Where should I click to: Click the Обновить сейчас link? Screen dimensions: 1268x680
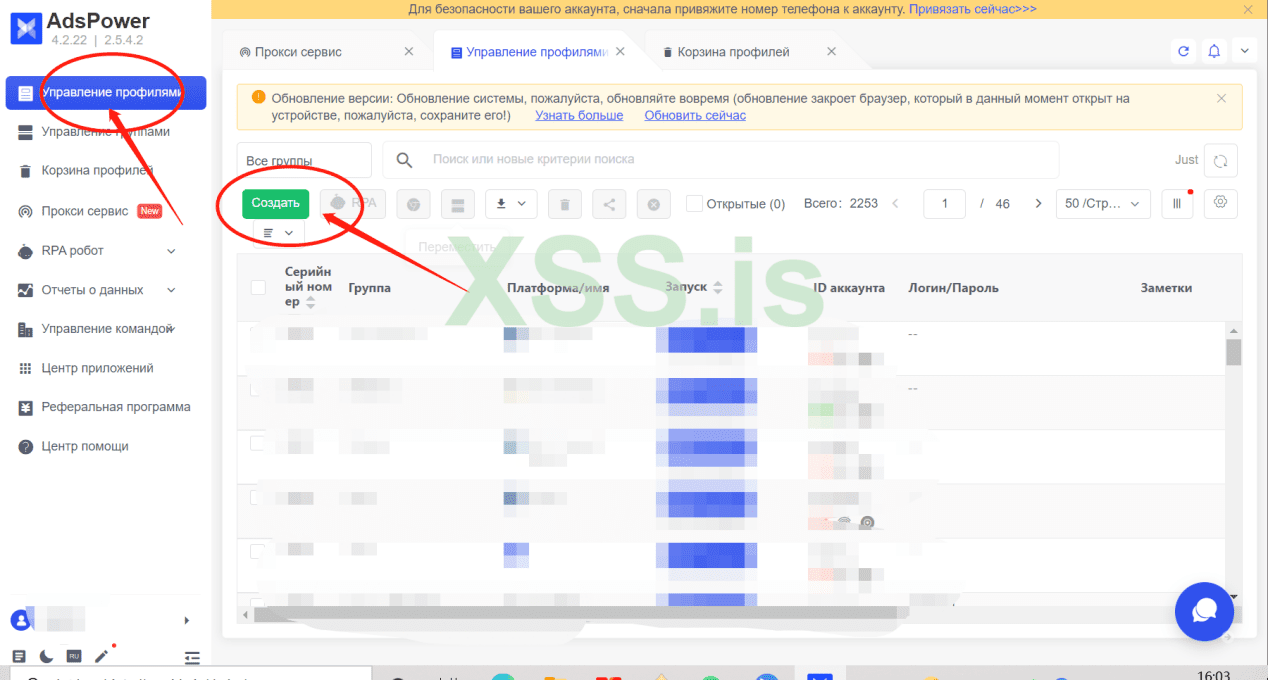pos(695,116)
